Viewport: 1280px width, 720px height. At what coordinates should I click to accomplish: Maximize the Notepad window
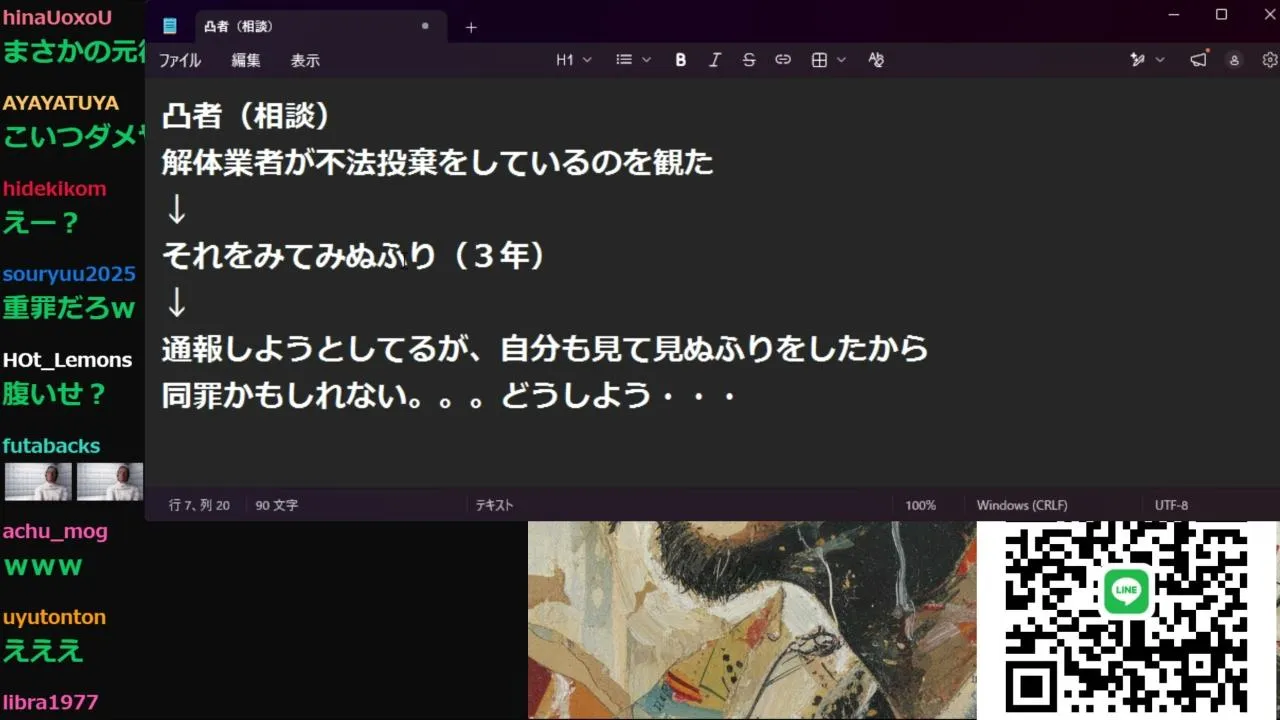pos(1221,14)
